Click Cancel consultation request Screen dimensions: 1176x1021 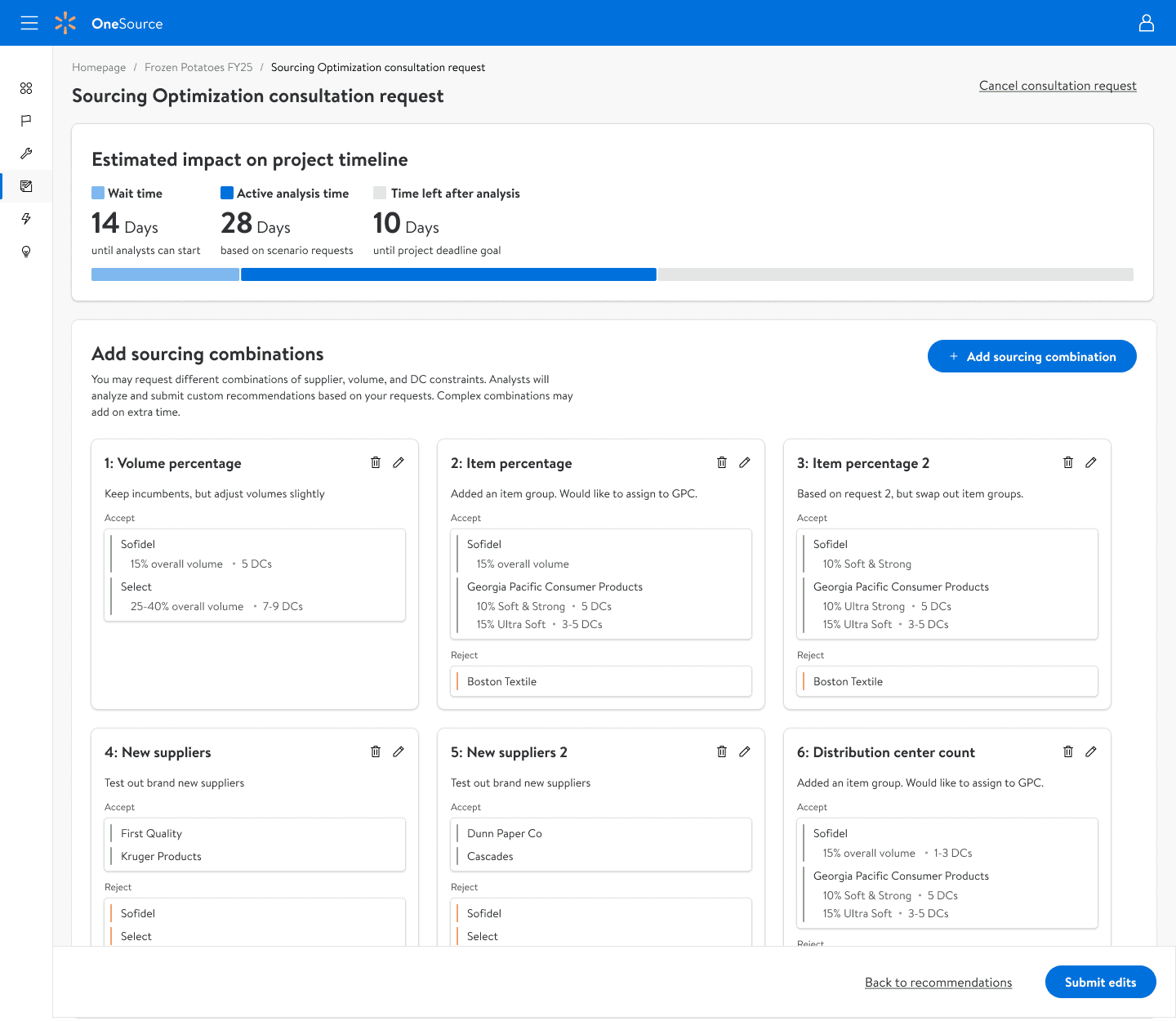pyautogui.click(x=1058, y=85)
